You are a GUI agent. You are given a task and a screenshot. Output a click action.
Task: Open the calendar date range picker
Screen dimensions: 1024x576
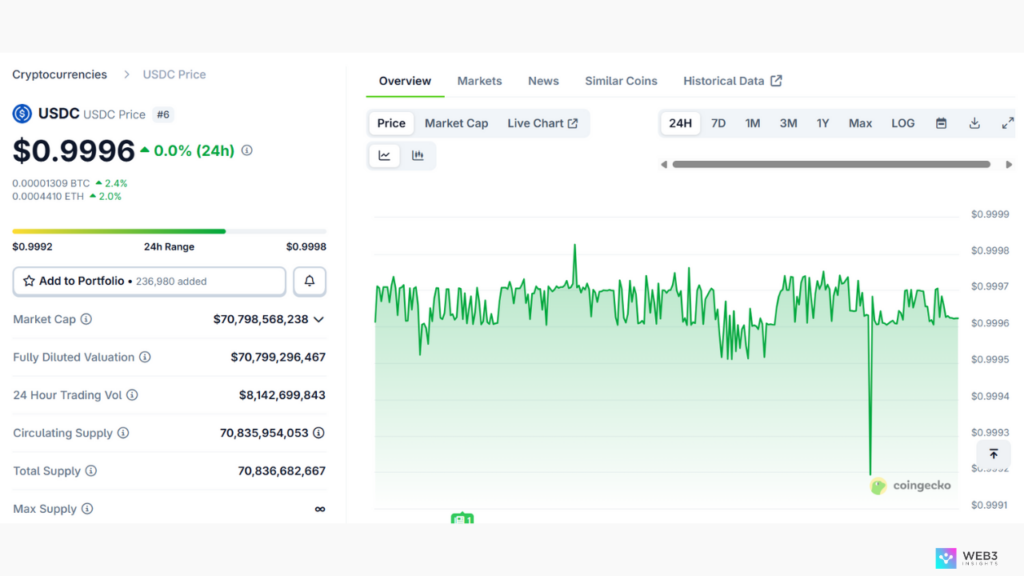[941, 123]
